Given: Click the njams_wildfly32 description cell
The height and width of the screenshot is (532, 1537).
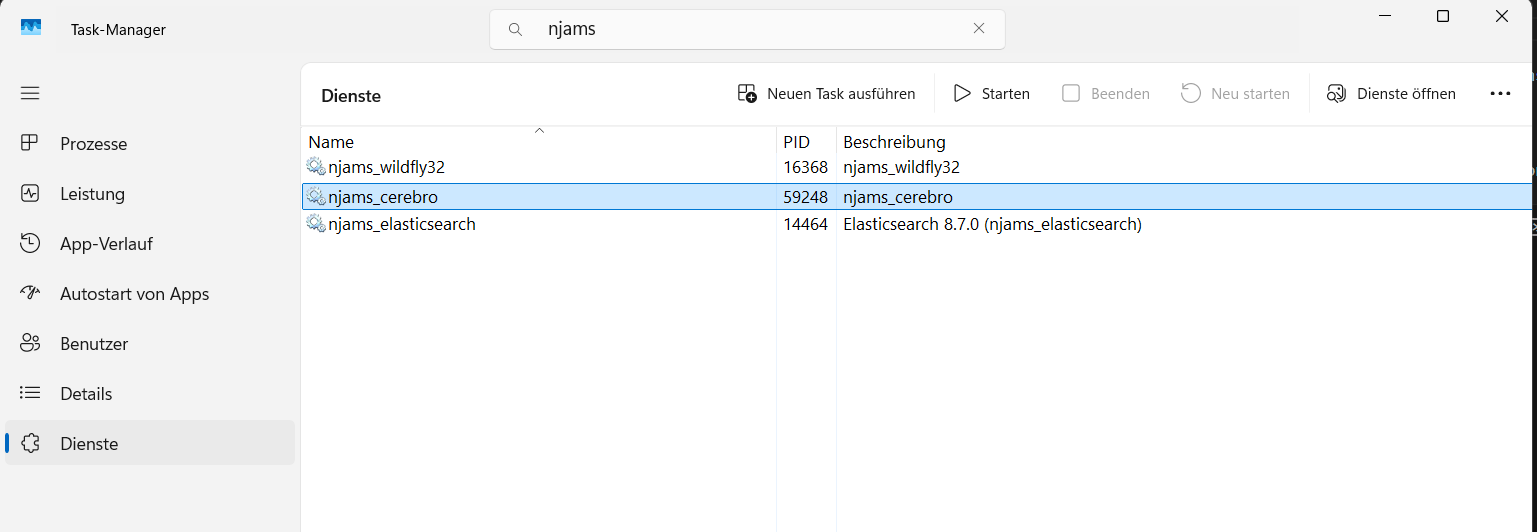Looking at the screenshot, I should point(901,167).
